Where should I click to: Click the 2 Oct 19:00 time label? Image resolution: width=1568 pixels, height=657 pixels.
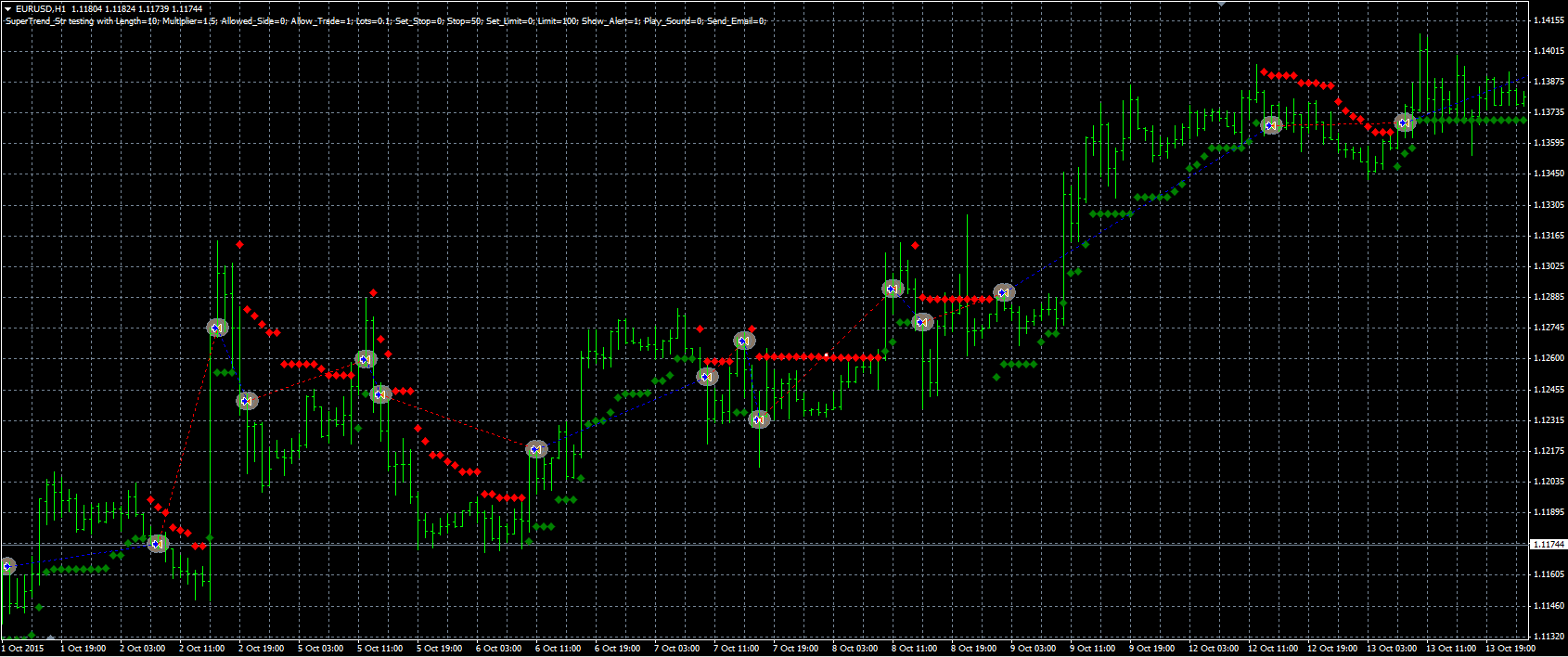point(263,649)
